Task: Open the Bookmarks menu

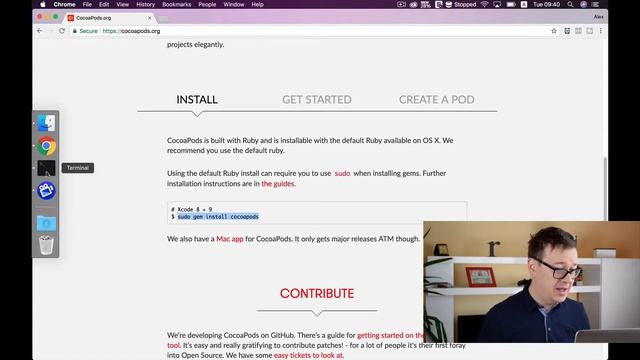Action: [177, 4]
